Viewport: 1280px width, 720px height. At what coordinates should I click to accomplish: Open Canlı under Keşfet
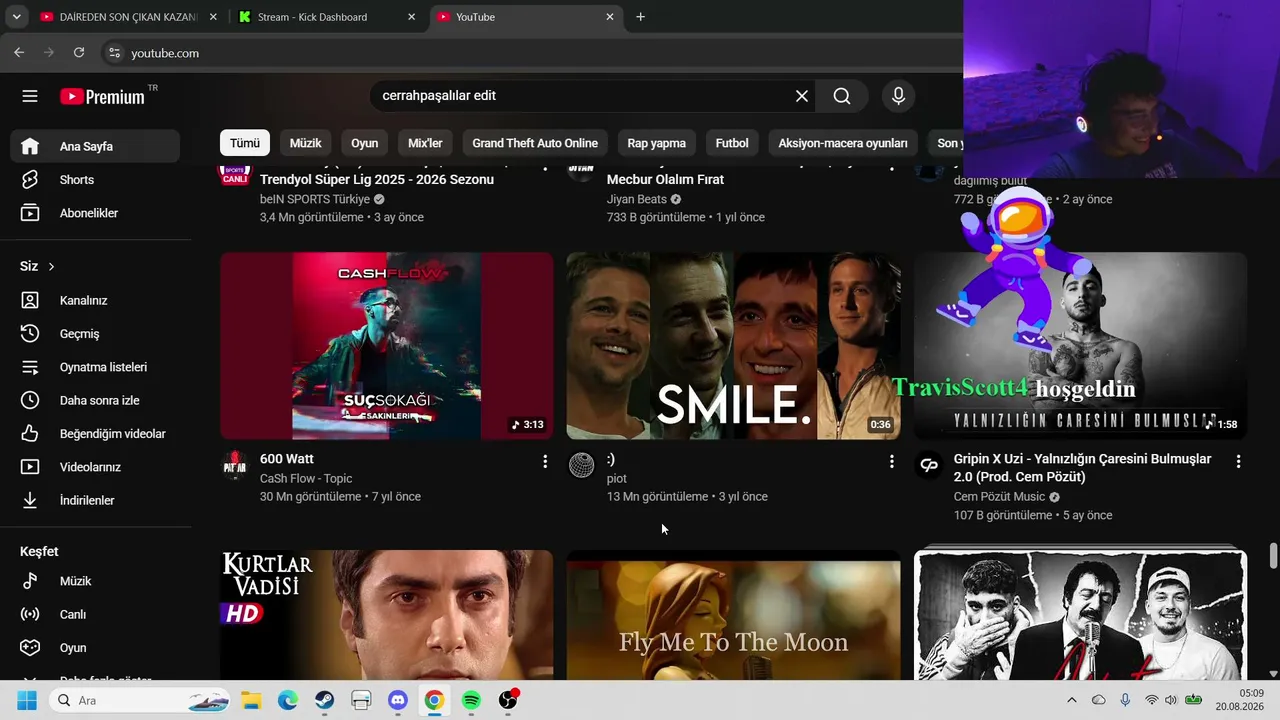tap(96, 614)
